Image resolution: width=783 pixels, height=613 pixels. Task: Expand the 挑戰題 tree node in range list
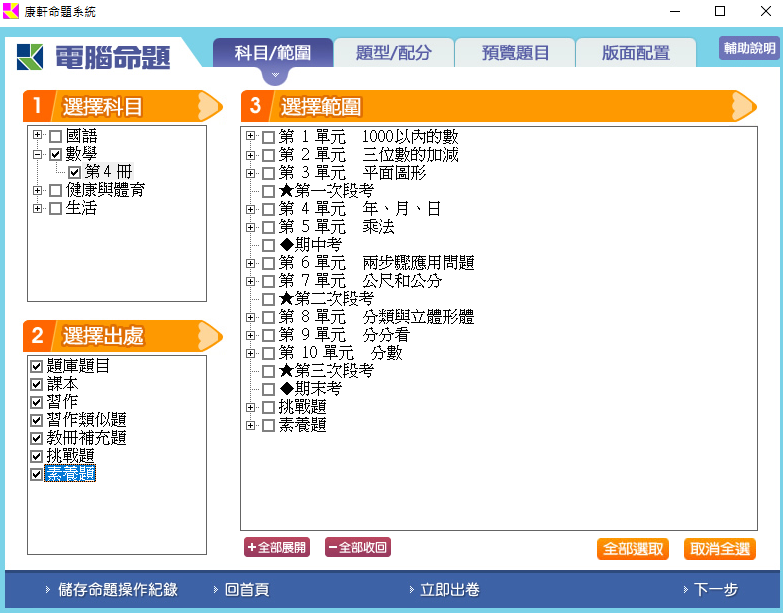point(251,407)
